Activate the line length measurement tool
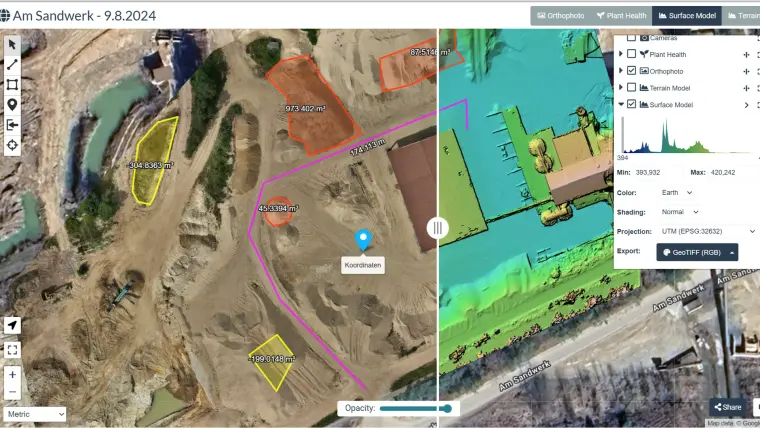The image size is (760, 428). point(12,64)
